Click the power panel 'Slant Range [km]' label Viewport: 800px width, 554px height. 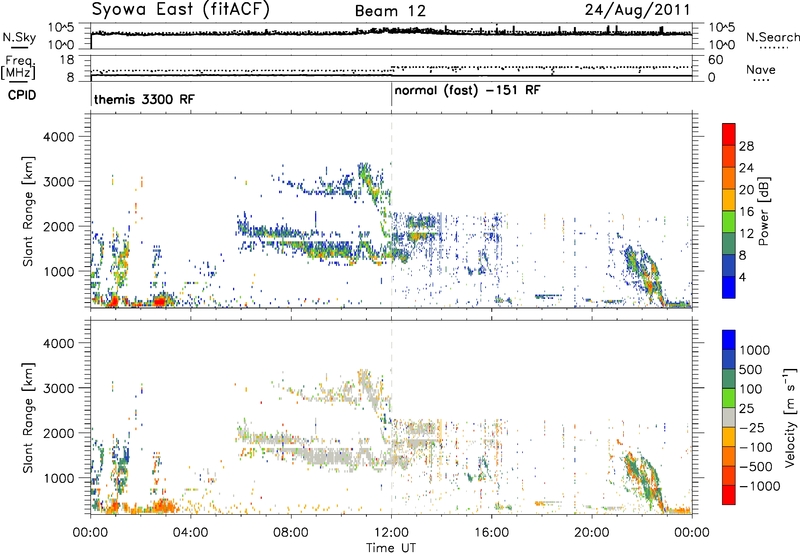(x=28, y=211)
